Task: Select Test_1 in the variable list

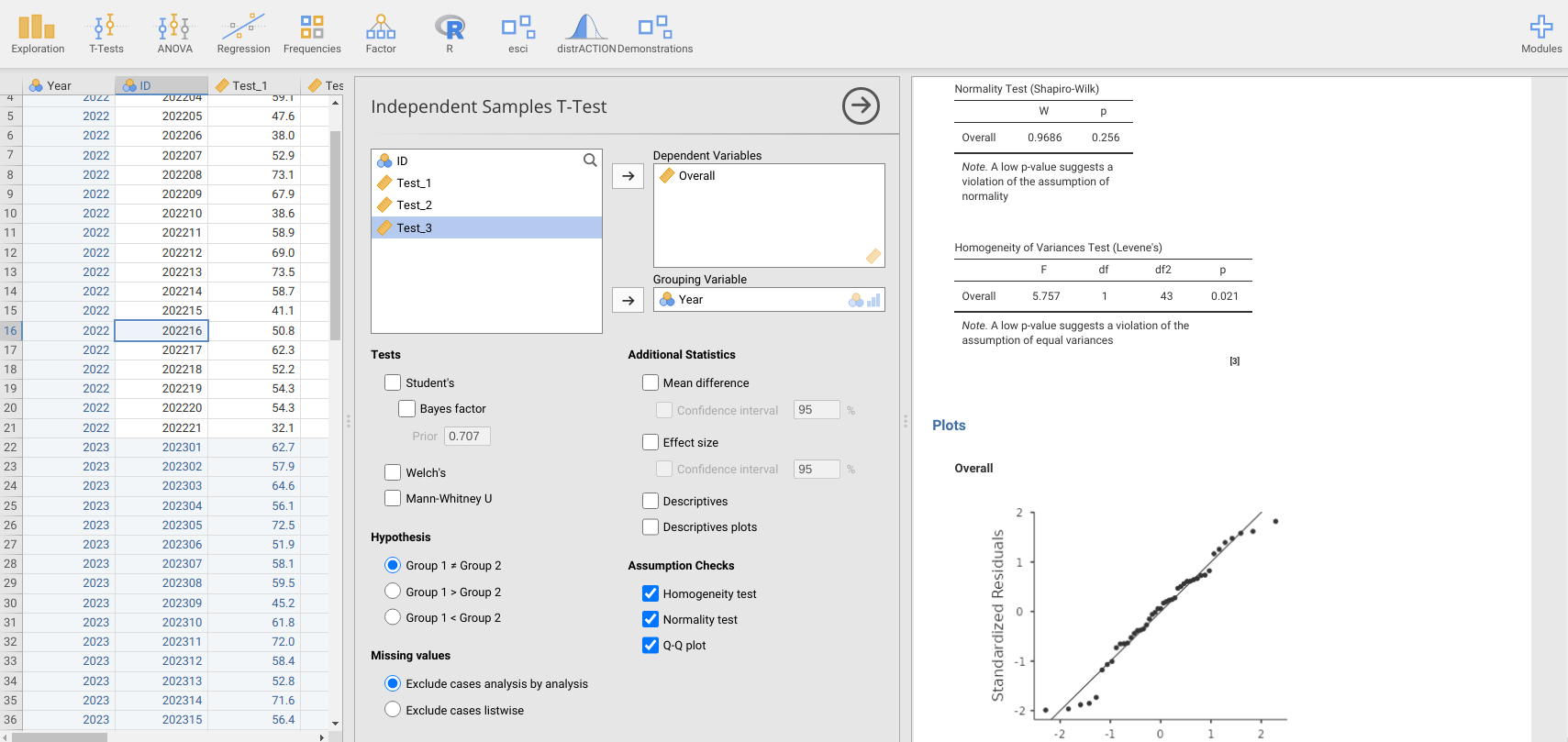Action: (414, 183)
